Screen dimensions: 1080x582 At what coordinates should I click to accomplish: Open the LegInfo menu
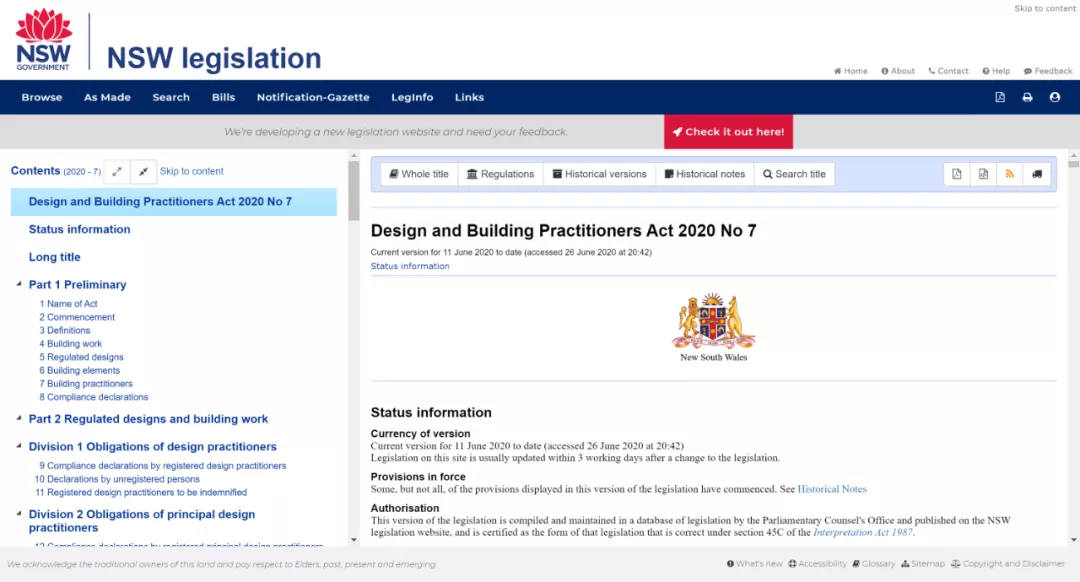412,97
